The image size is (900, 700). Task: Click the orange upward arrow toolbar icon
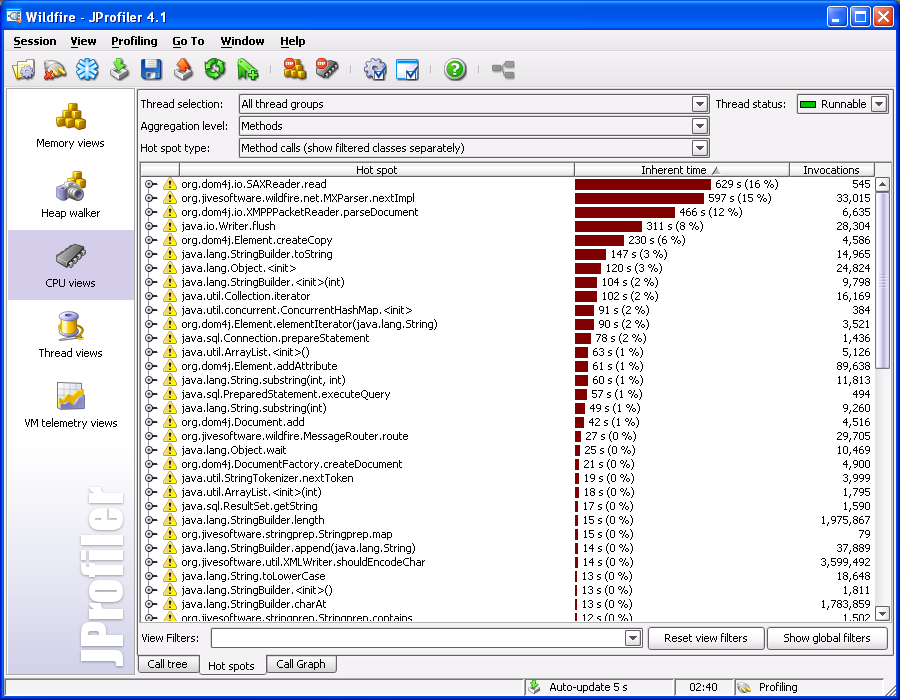pos(183,70)
